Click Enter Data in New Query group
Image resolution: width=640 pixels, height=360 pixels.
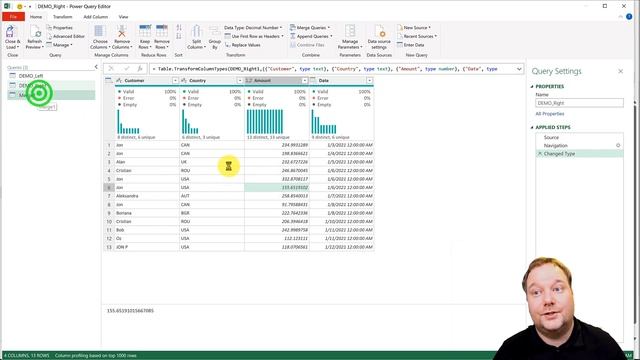[411, 45]
